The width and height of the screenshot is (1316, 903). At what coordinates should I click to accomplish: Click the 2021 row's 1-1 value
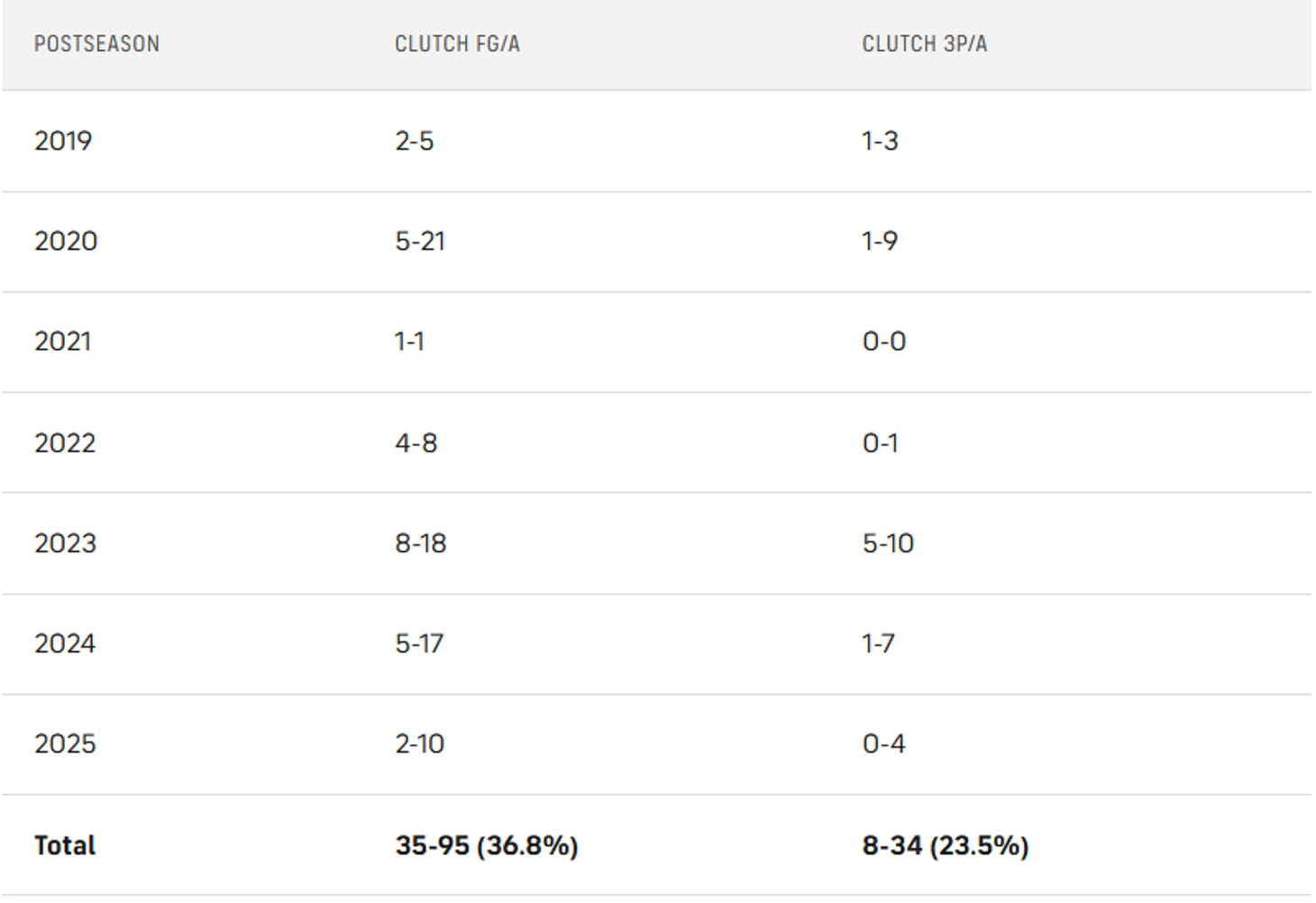[409, 342]
